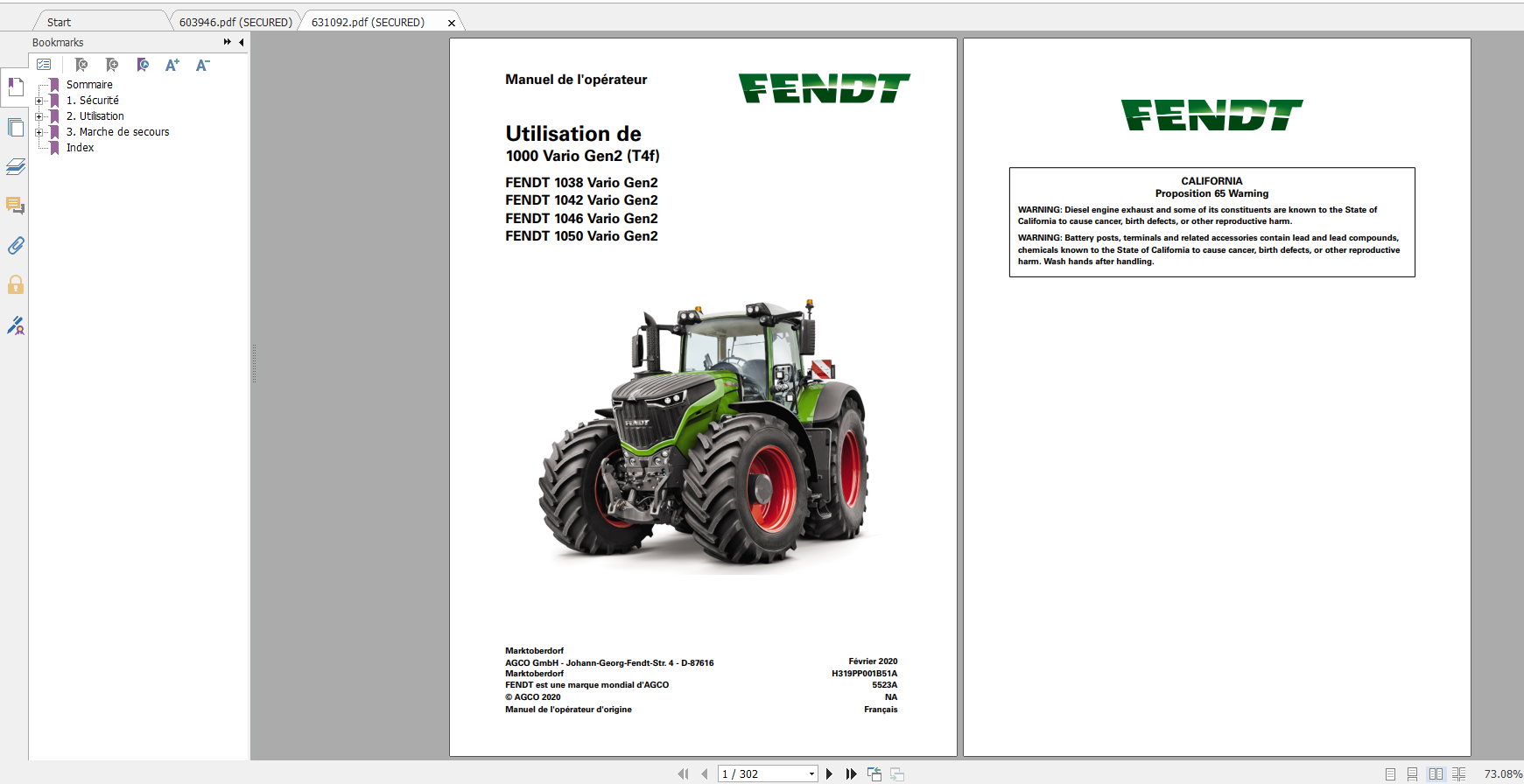1524x784 pixels.
Task: Jump to the last page
Action: coord(851,773)
